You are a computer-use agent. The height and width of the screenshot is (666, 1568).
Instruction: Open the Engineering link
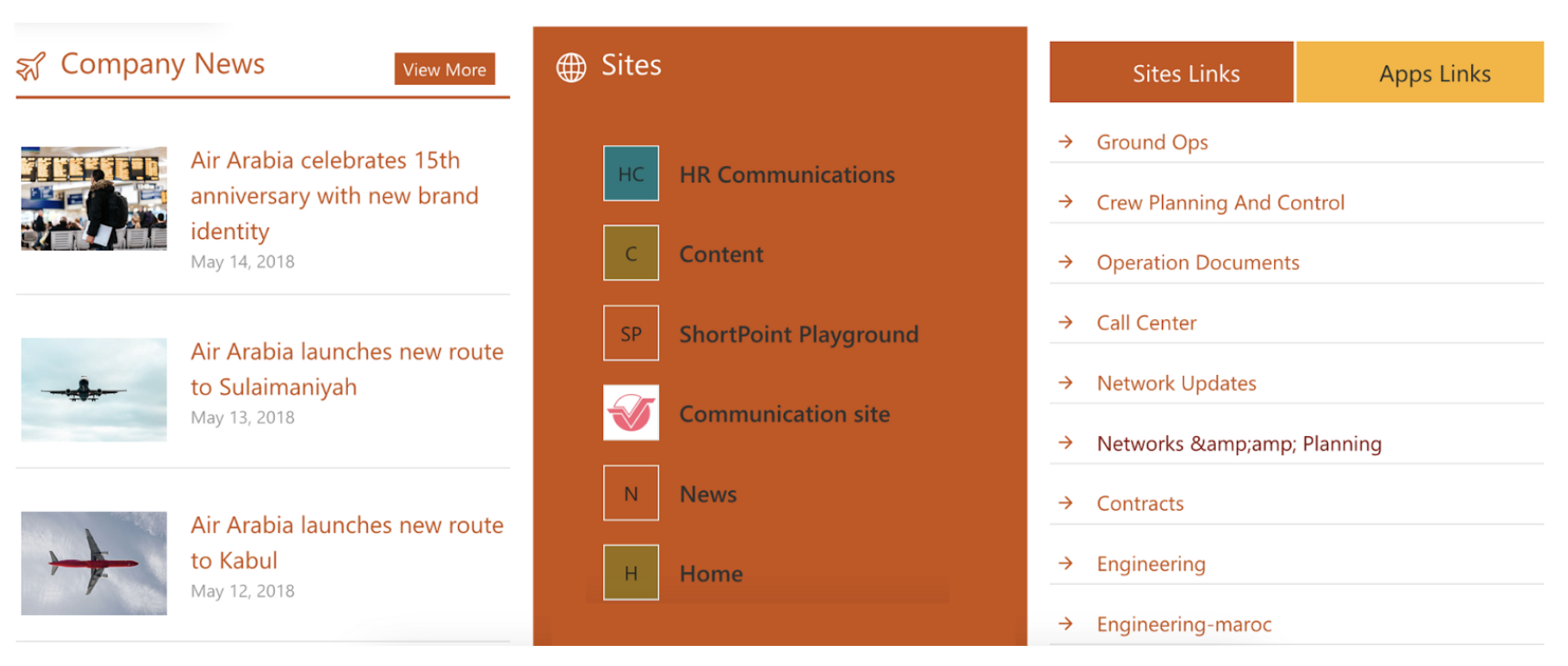[x=1151, y=564]
